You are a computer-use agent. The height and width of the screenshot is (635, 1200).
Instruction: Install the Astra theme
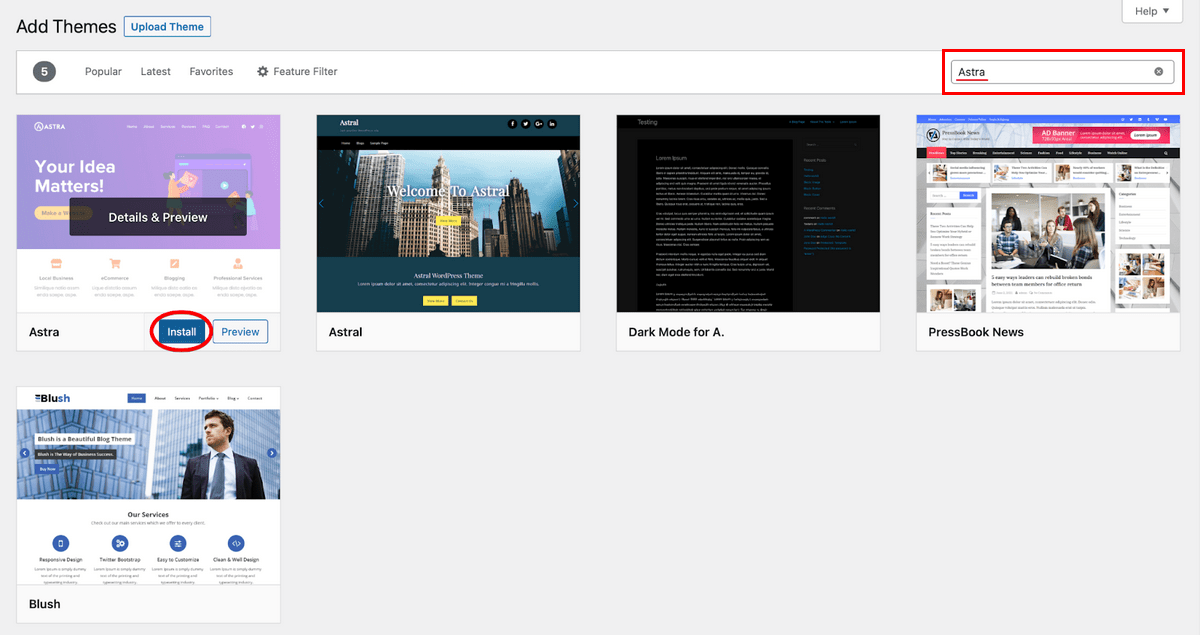182,332
